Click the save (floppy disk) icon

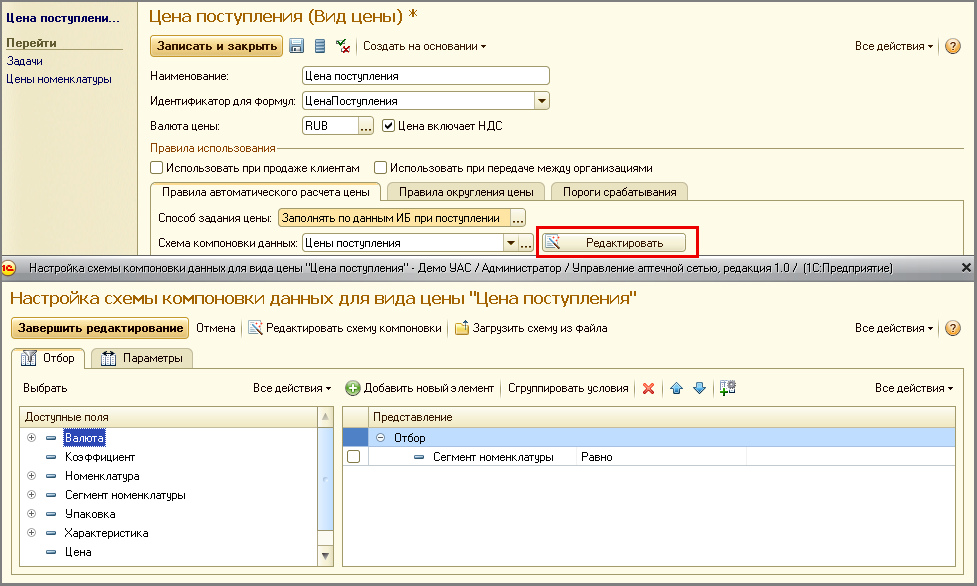click(297, 46)
